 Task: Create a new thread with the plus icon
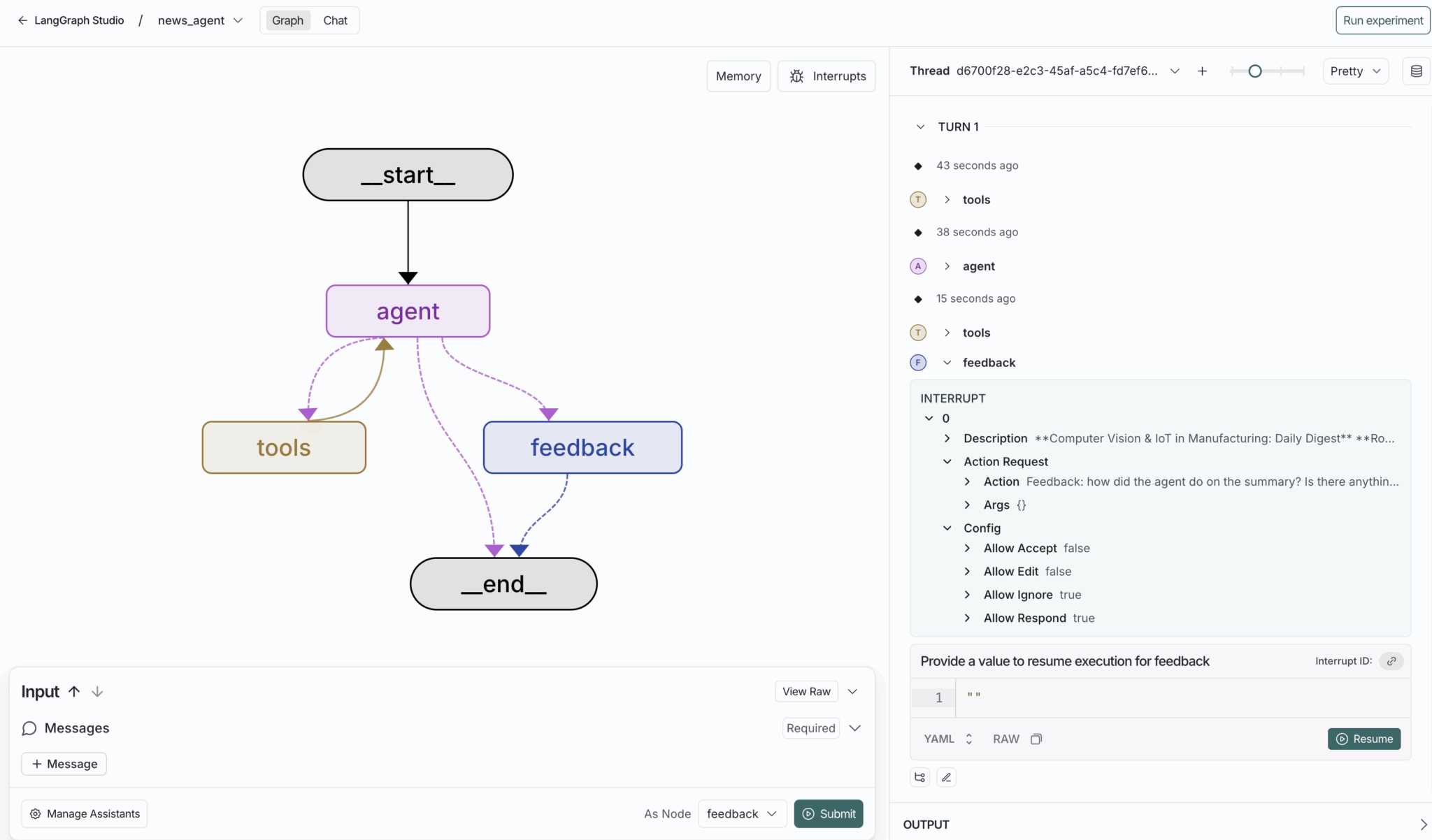(1202, 71)
